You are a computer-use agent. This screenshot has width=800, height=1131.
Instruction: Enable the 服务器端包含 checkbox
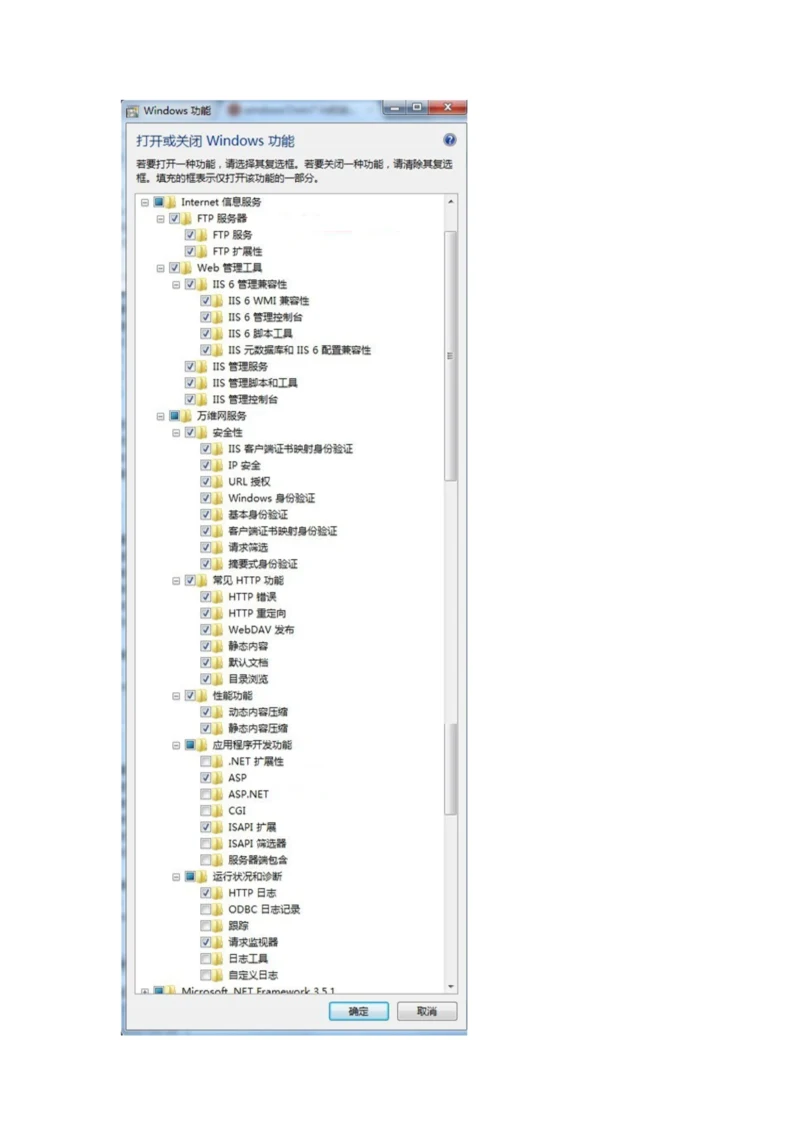pos(206,860)
